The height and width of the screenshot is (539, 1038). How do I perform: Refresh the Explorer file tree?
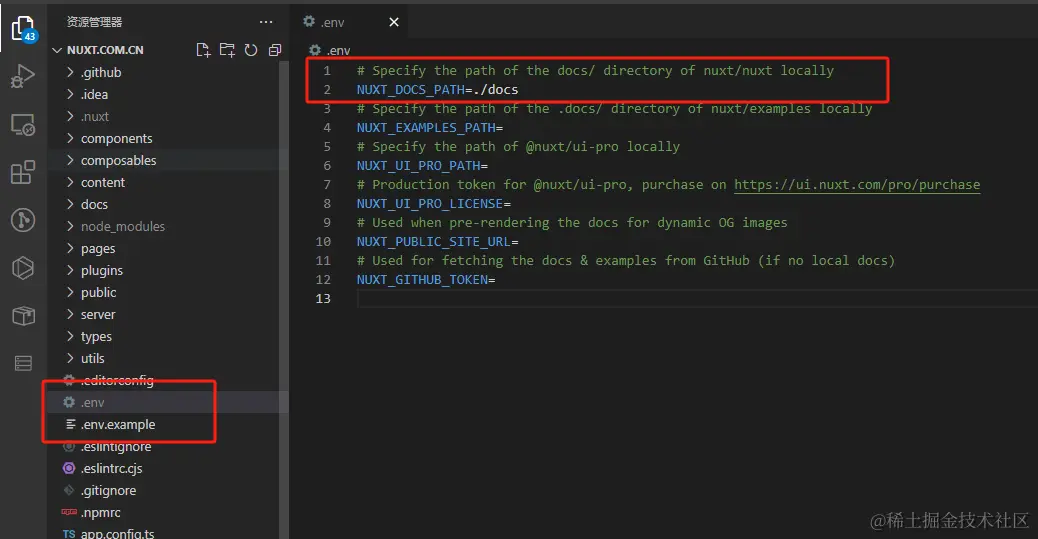[x=251, y=50]
